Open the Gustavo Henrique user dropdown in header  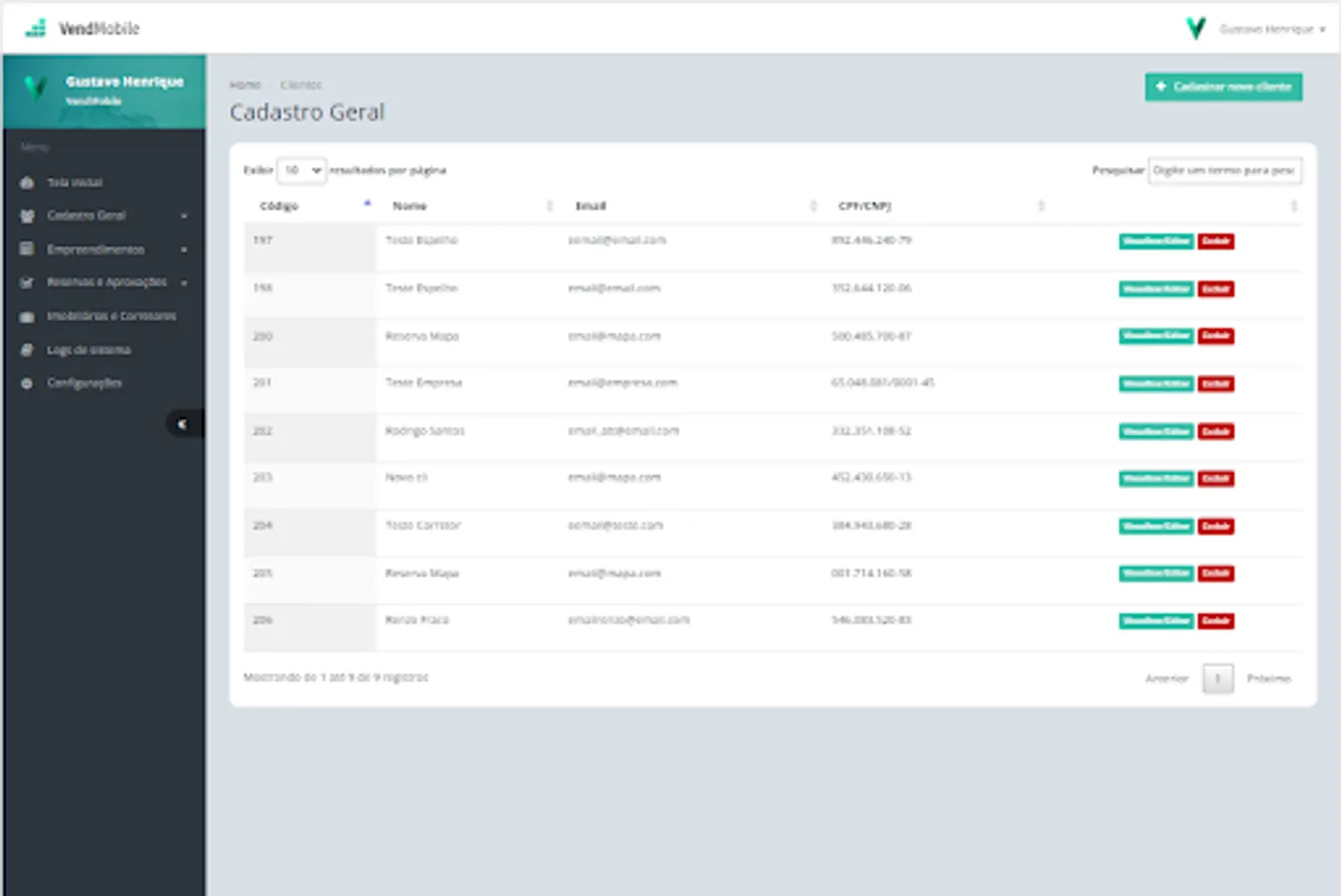coord(1272,30)
